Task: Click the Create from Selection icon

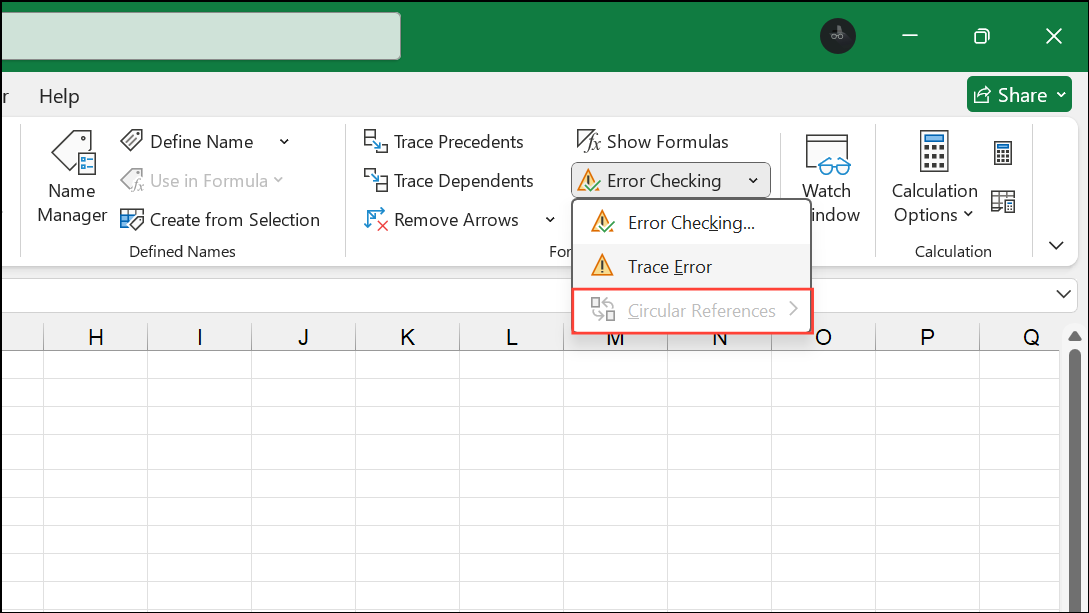Action: click(134, 219)
